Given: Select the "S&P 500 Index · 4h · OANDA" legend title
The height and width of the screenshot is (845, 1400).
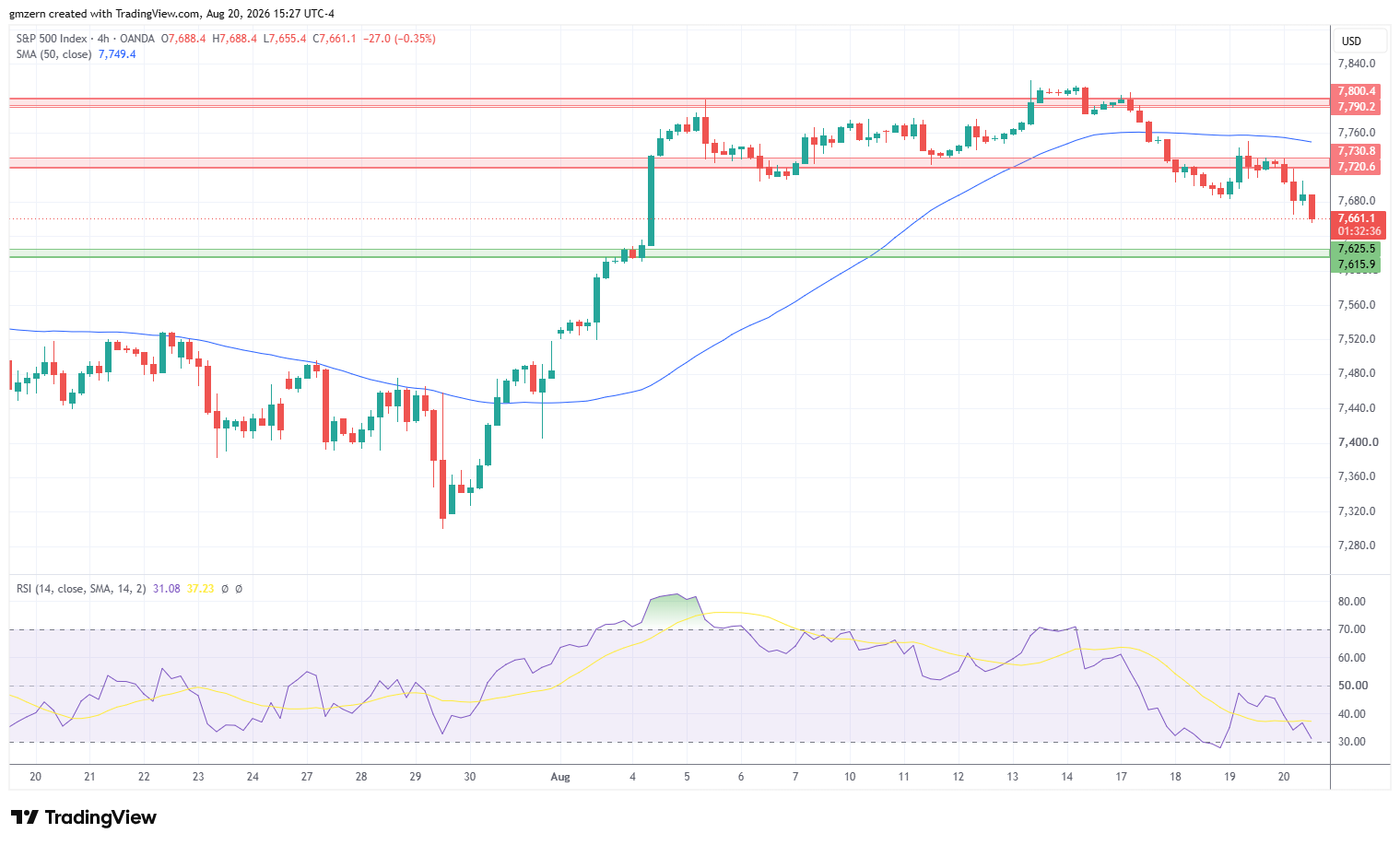Looking at the screenshot, I should pos(87,39).
